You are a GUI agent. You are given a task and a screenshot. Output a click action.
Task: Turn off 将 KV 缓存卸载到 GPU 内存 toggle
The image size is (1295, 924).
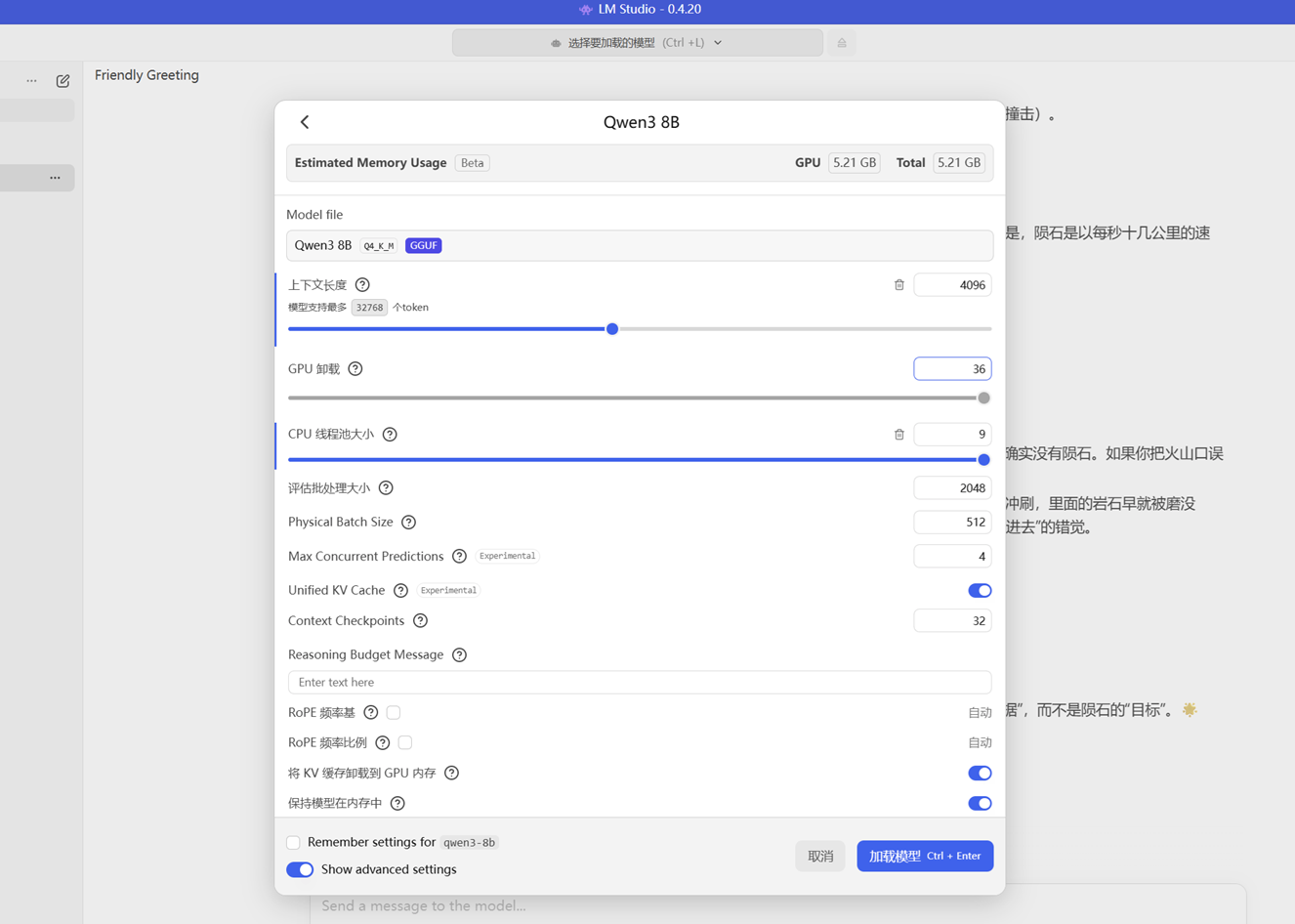coord(980,774)
